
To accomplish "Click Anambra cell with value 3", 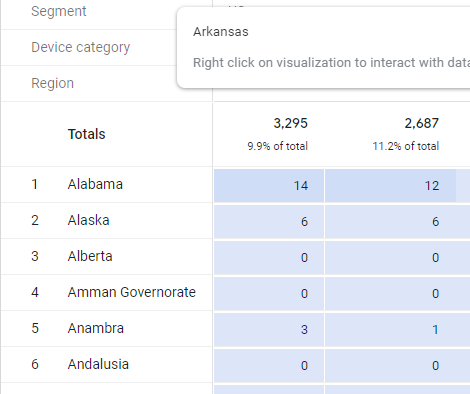I will (269, 330).
